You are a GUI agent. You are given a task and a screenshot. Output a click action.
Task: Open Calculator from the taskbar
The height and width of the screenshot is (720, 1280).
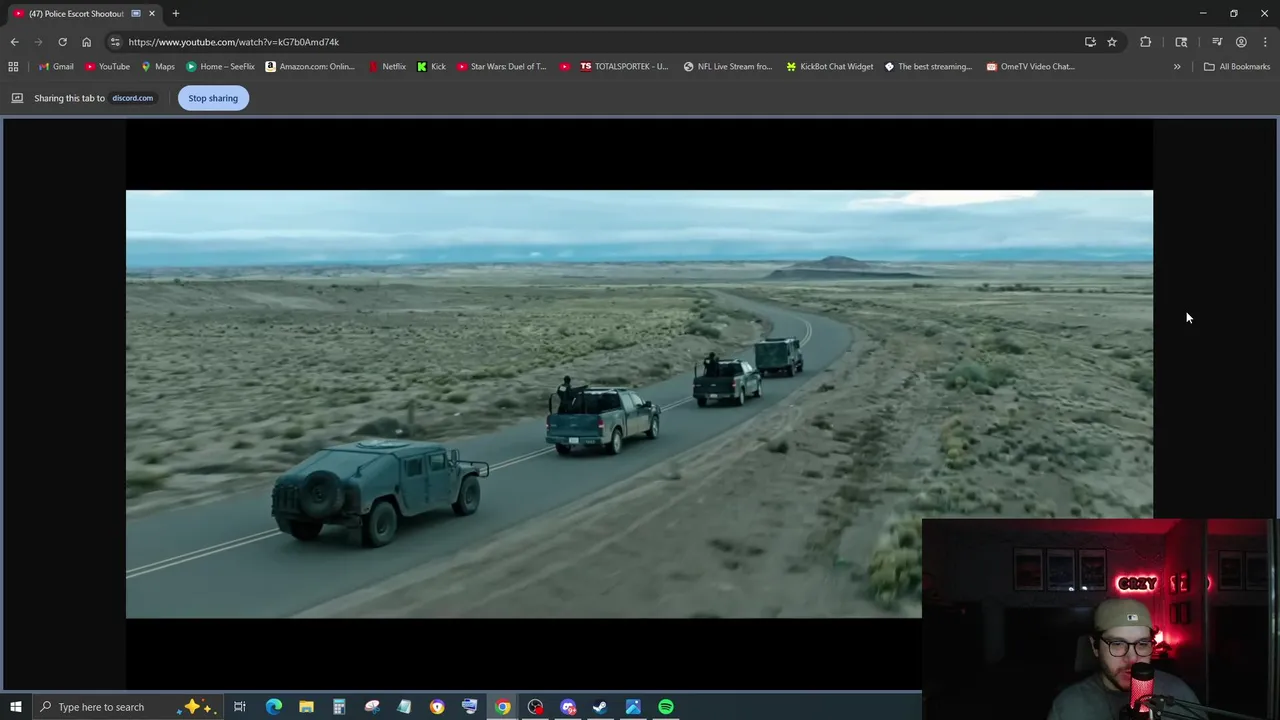[339, 707]
